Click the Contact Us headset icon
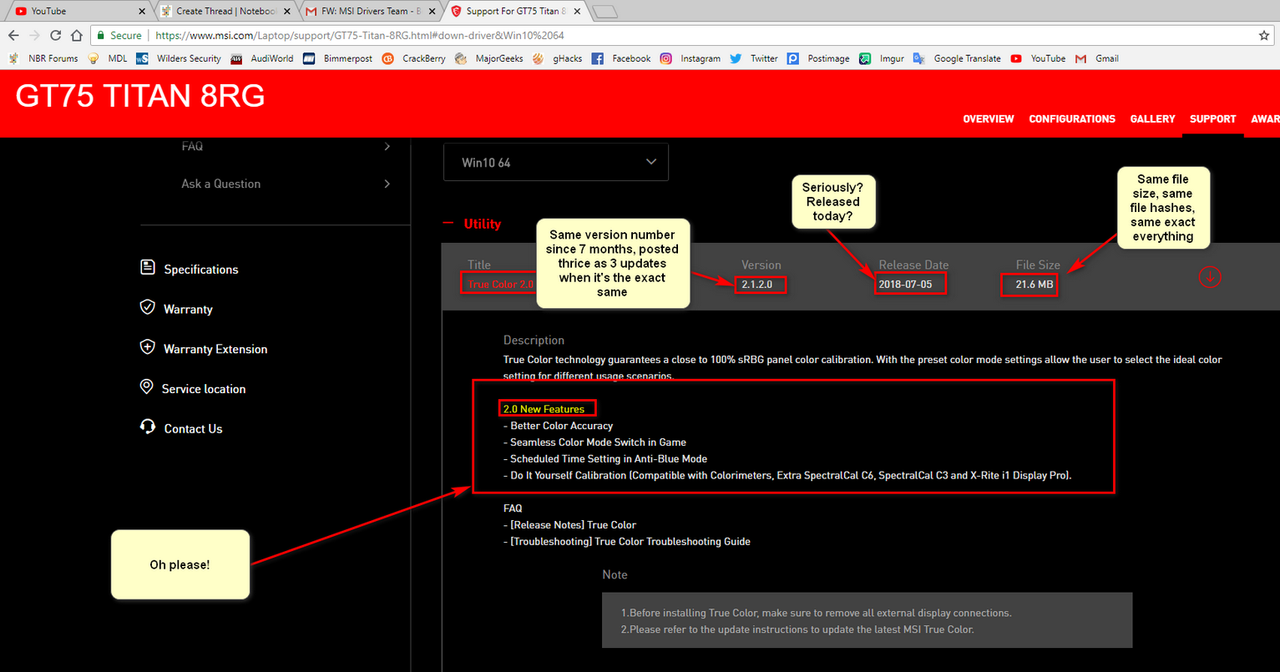 148,427
